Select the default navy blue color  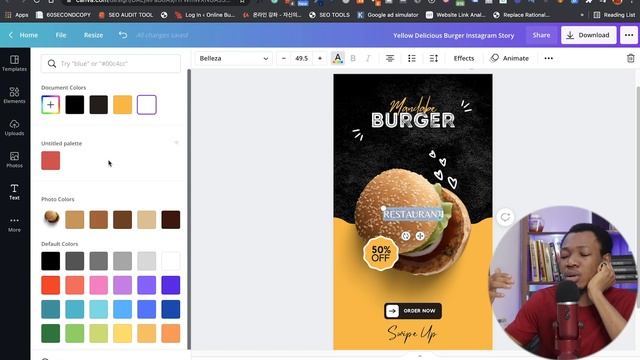coord(171,309)
